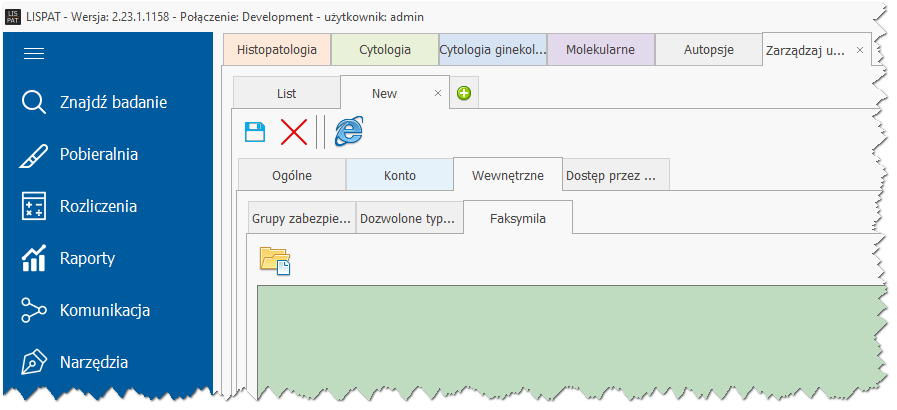This screenshot has height=410, width=897.
Task: Open the Konto tab
Action: (x=399, y=175)
